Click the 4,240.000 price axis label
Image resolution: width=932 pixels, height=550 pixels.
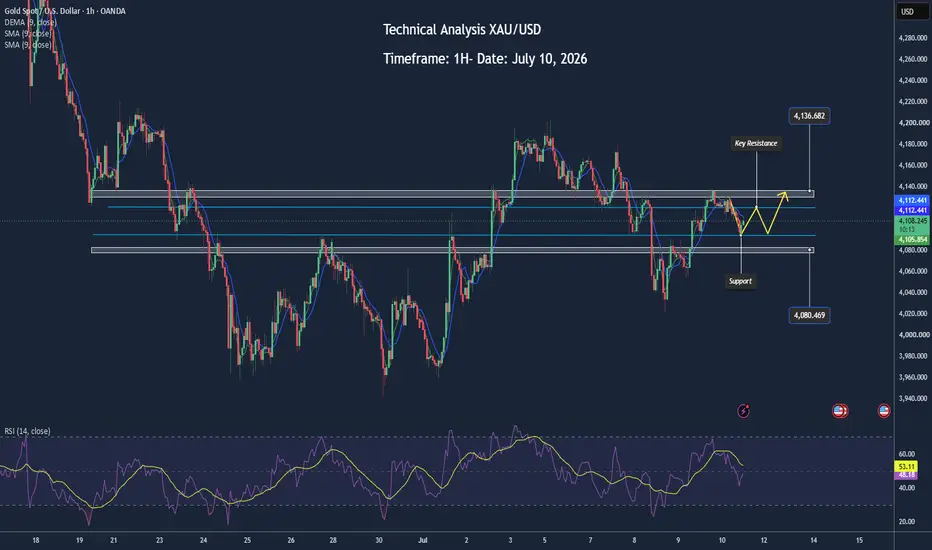pyautogui.click(x=913, y=80)
